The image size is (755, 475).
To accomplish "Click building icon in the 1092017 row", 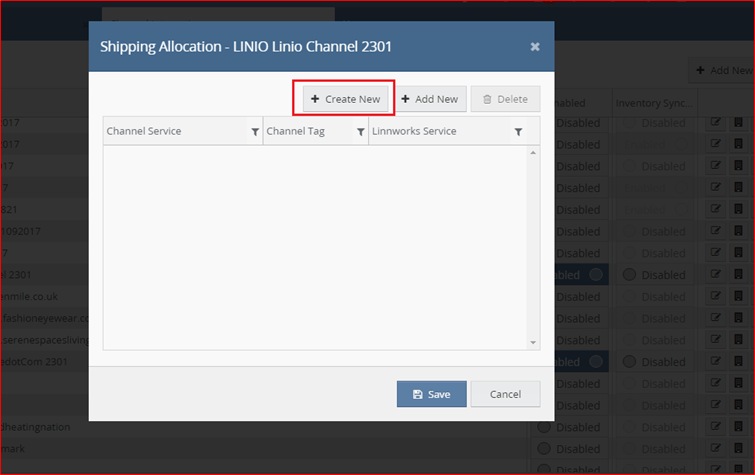I will point(738,231).
